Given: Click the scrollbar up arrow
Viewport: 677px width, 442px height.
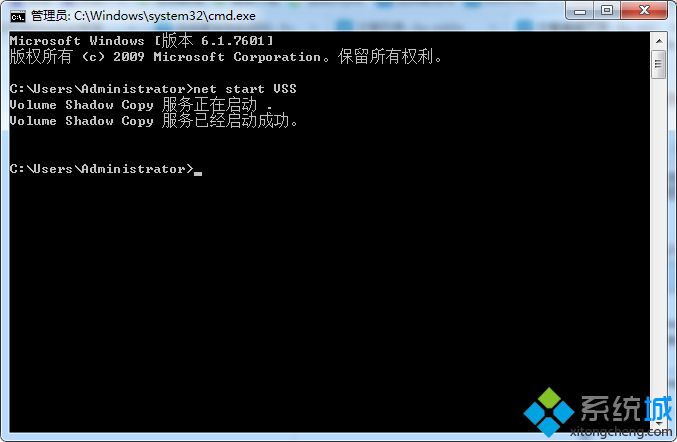Looking at the screenshot, I should [659, 41].
